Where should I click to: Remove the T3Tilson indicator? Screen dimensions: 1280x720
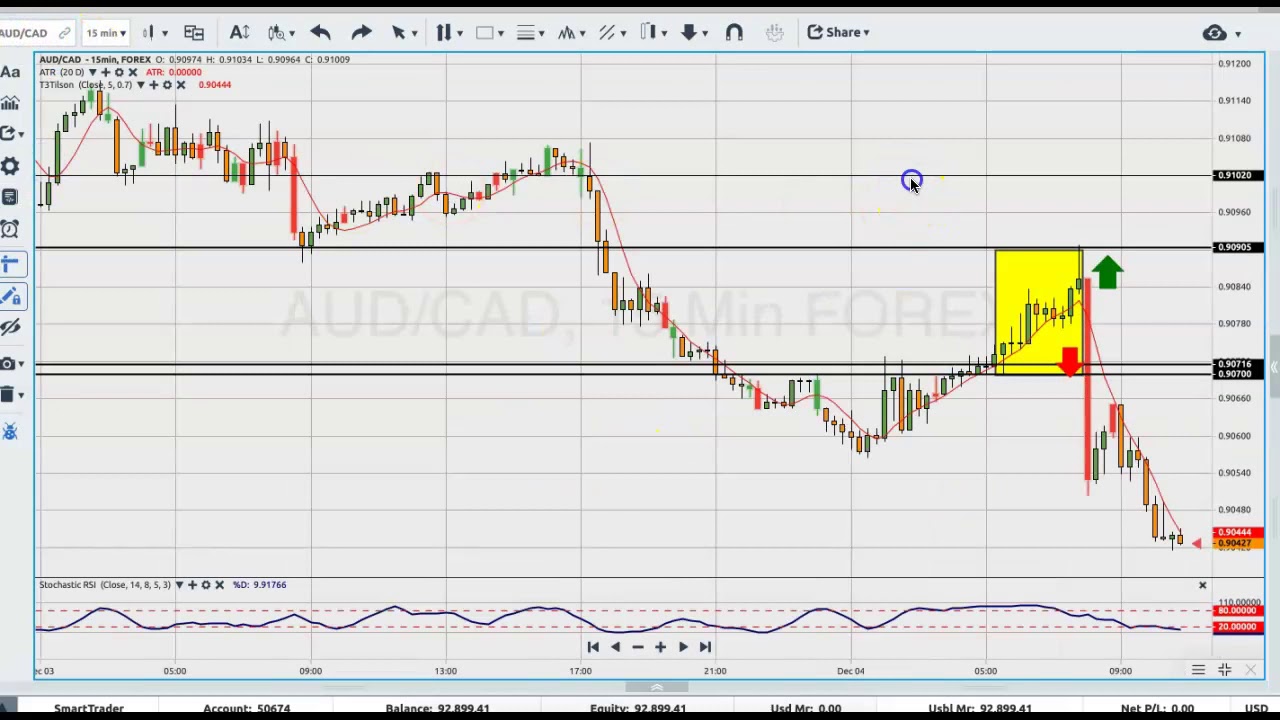(181, 85)
